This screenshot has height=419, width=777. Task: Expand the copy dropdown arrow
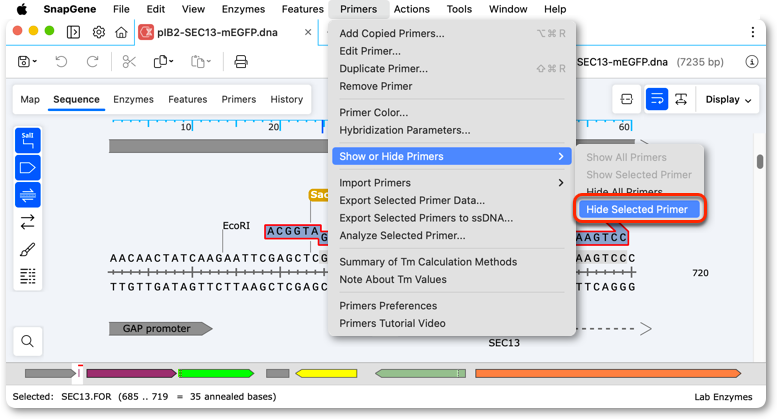(171, 61)
